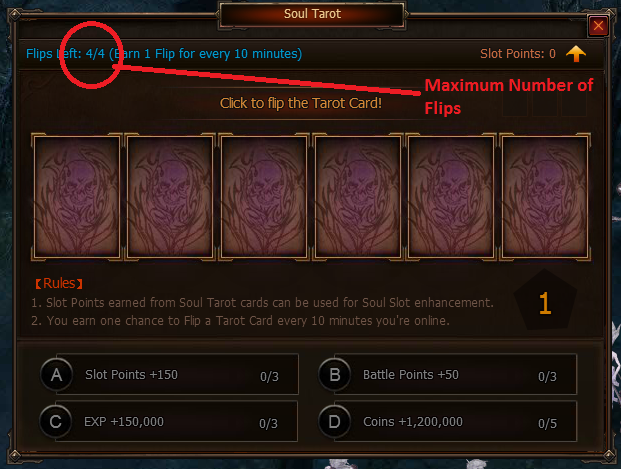Click the orange up arrow beside Slot Points
The image size is (621, 469).
pyautogui.click(x=576, y=54)
